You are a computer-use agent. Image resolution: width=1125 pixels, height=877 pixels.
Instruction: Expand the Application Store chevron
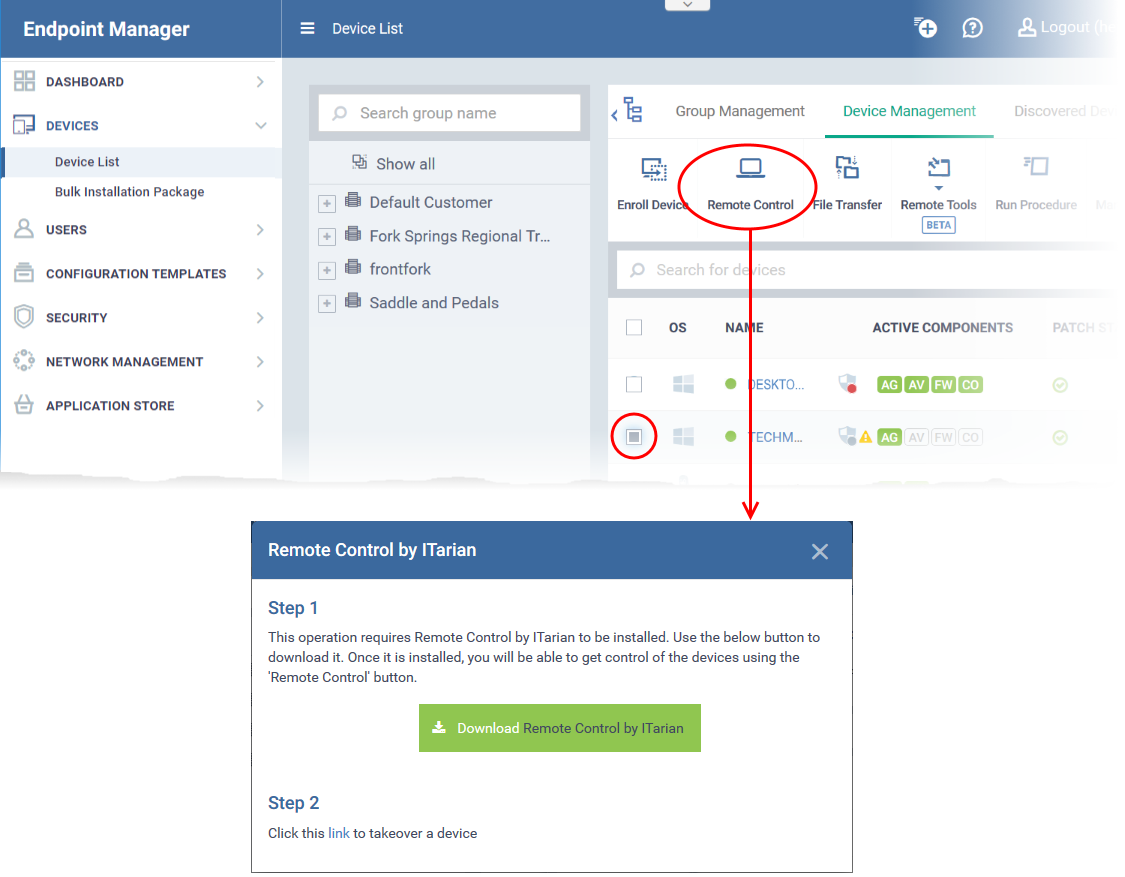[x=260, y=405]
